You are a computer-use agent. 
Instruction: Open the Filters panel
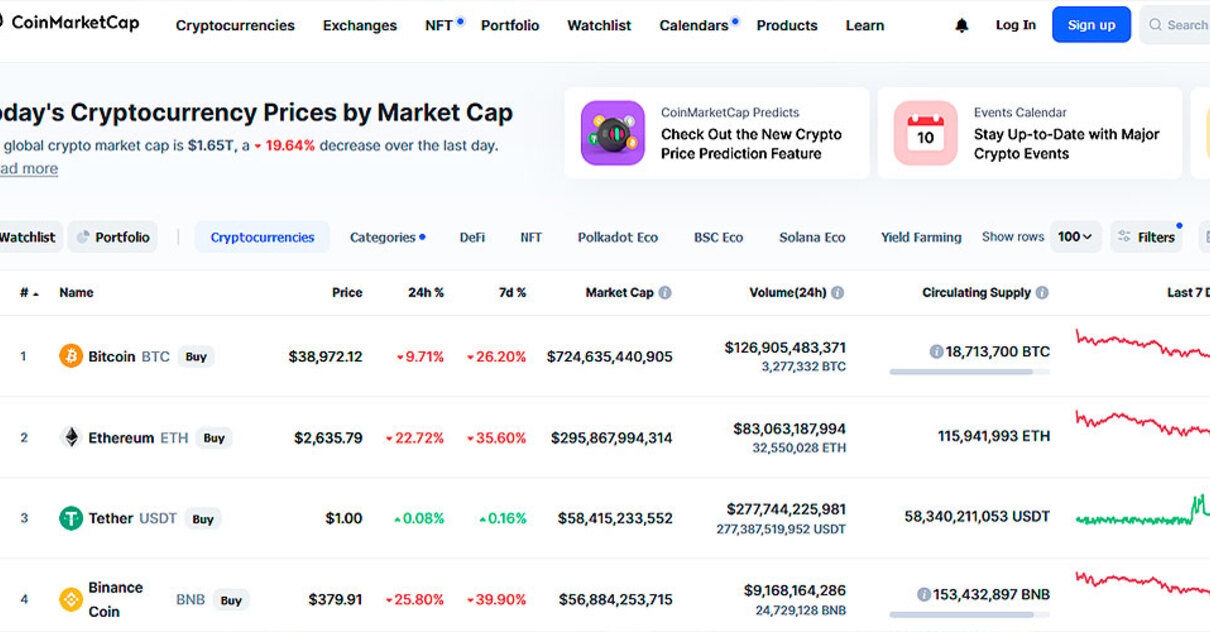(x=1146, y=237)
